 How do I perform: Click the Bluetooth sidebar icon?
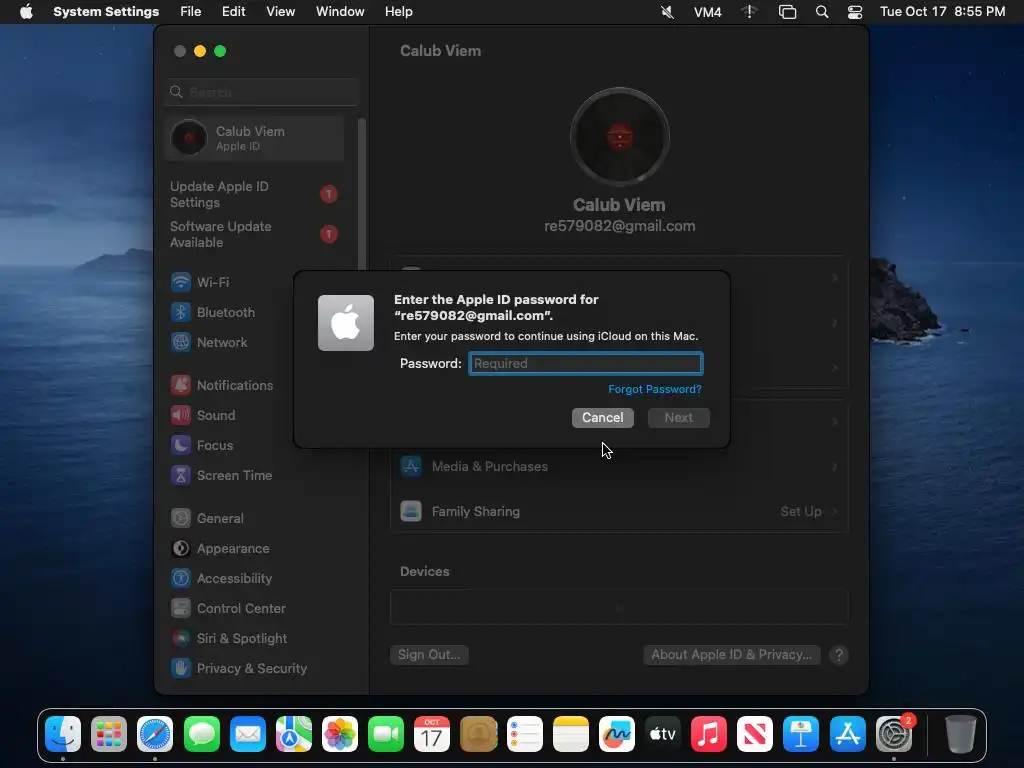click(x=181, y=312)
